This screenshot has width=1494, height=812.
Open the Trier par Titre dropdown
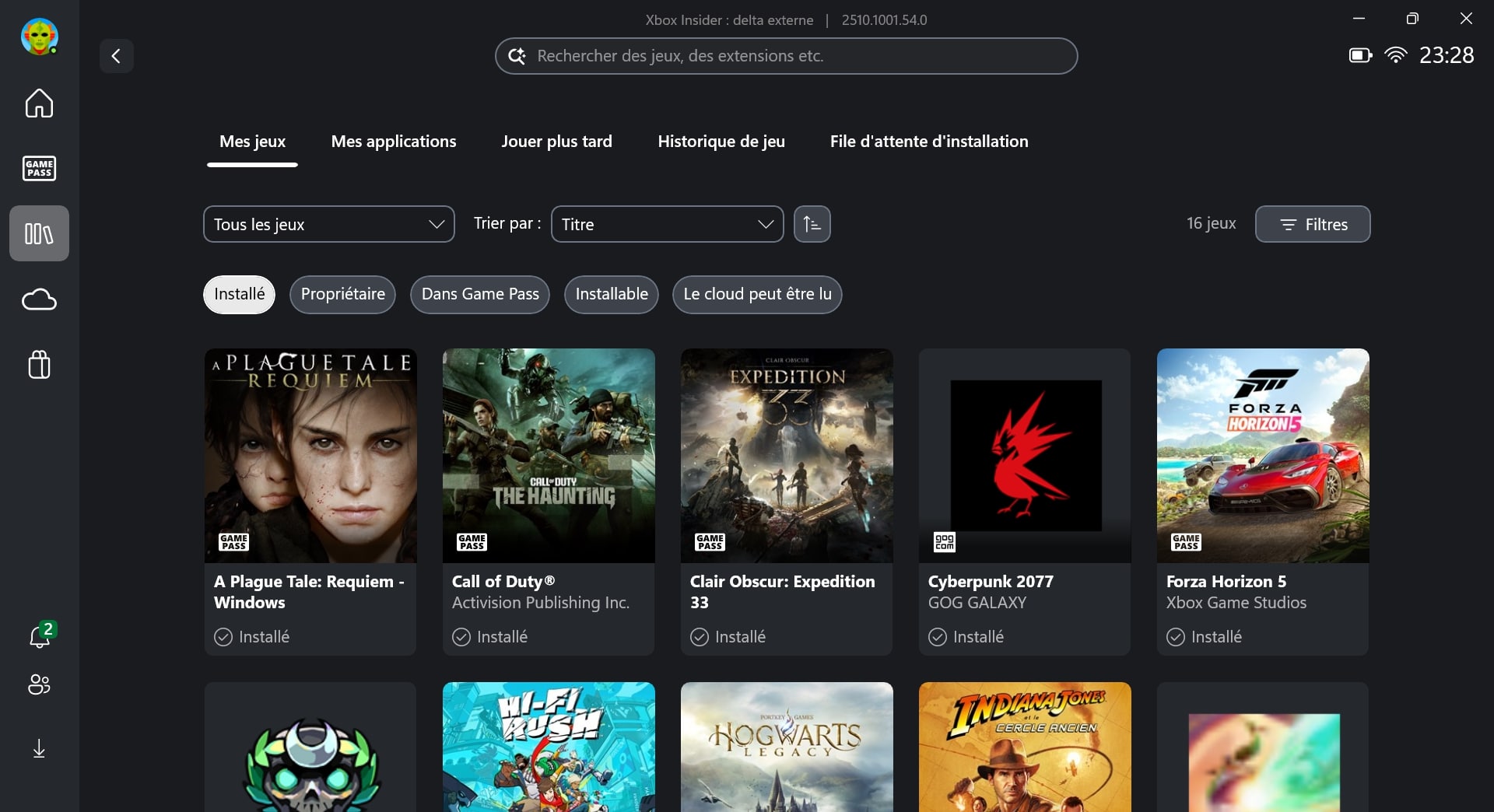667,224
